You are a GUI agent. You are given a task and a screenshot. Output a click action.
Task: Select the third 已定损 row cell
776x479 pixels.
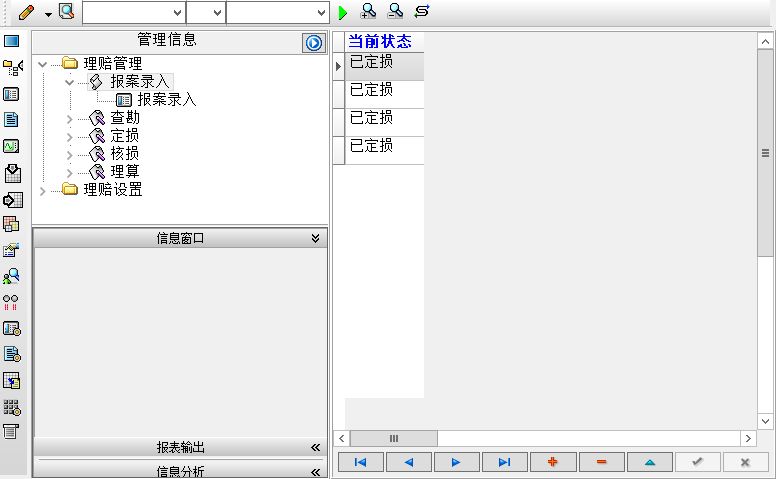[385, 123]
